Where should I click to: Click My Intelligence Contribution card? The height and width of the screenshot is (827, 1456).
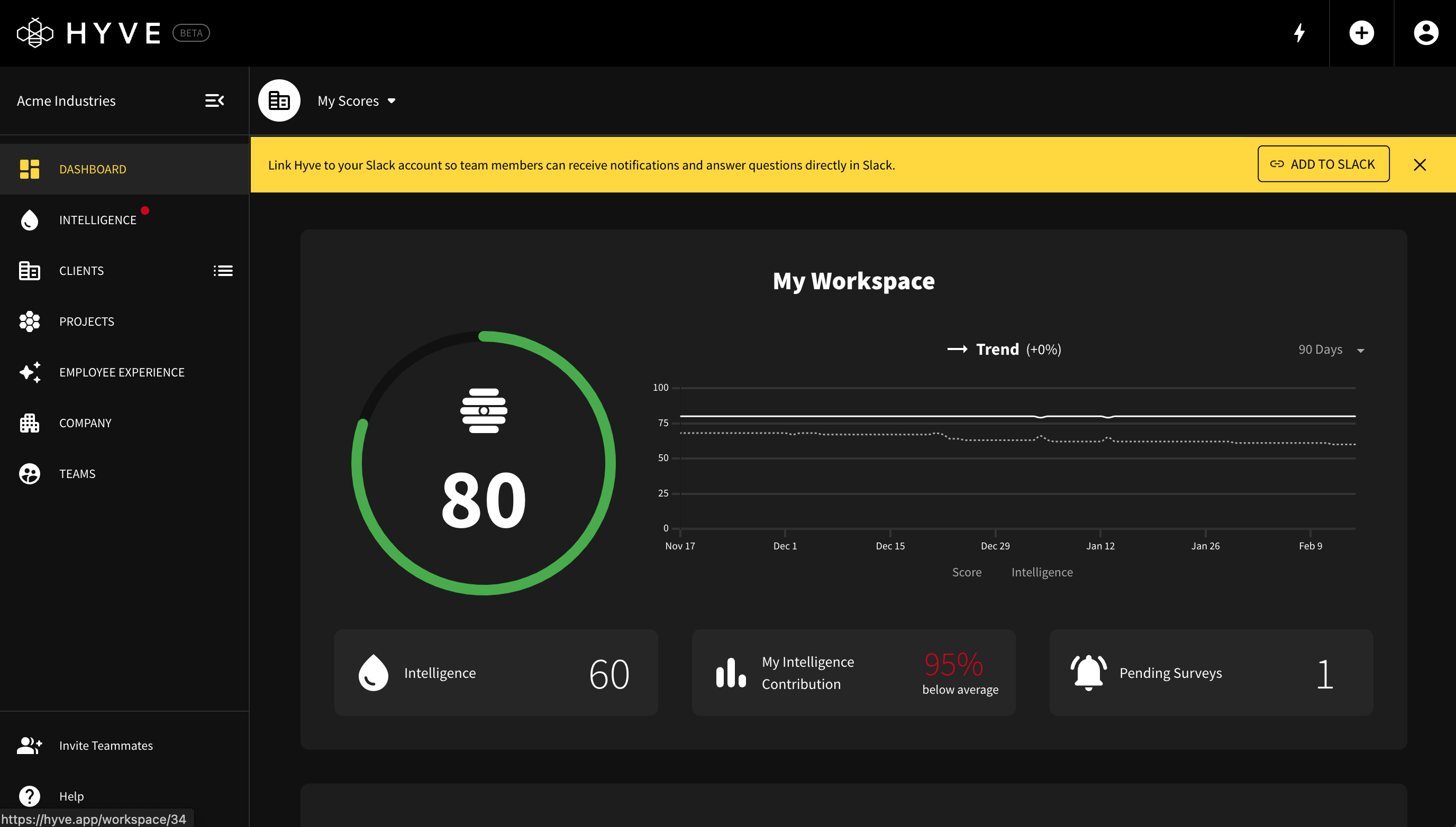(853, 673)
